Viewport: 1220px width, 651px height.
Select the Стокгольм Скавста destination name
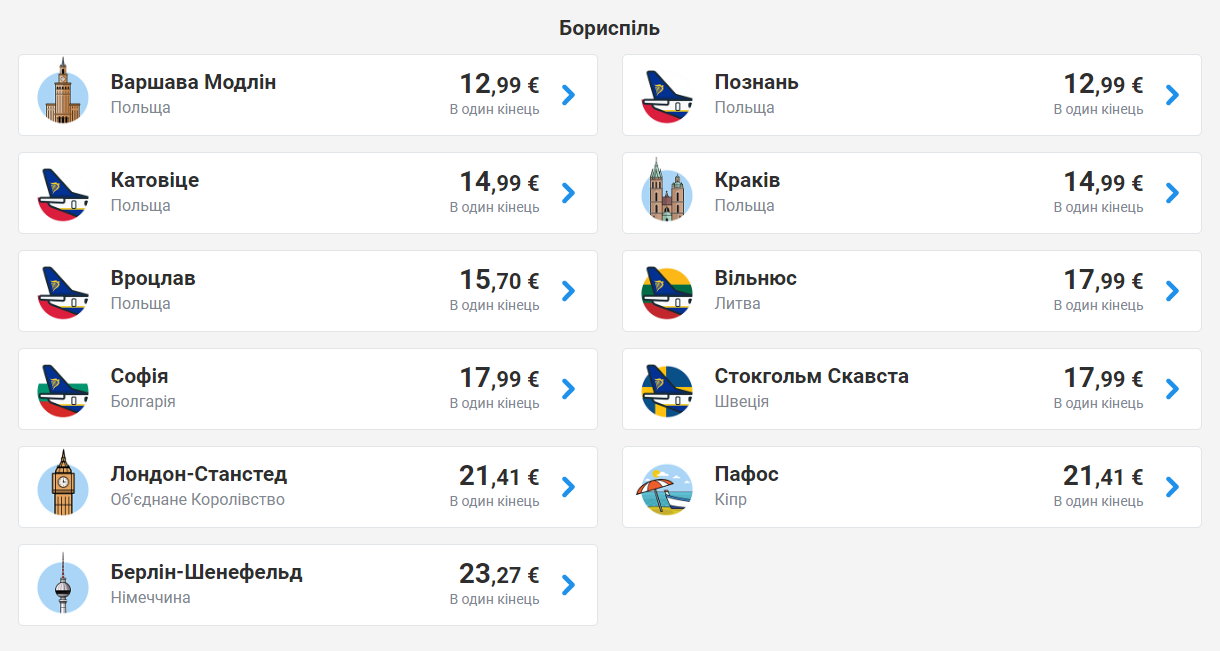[x=811, y=376]
